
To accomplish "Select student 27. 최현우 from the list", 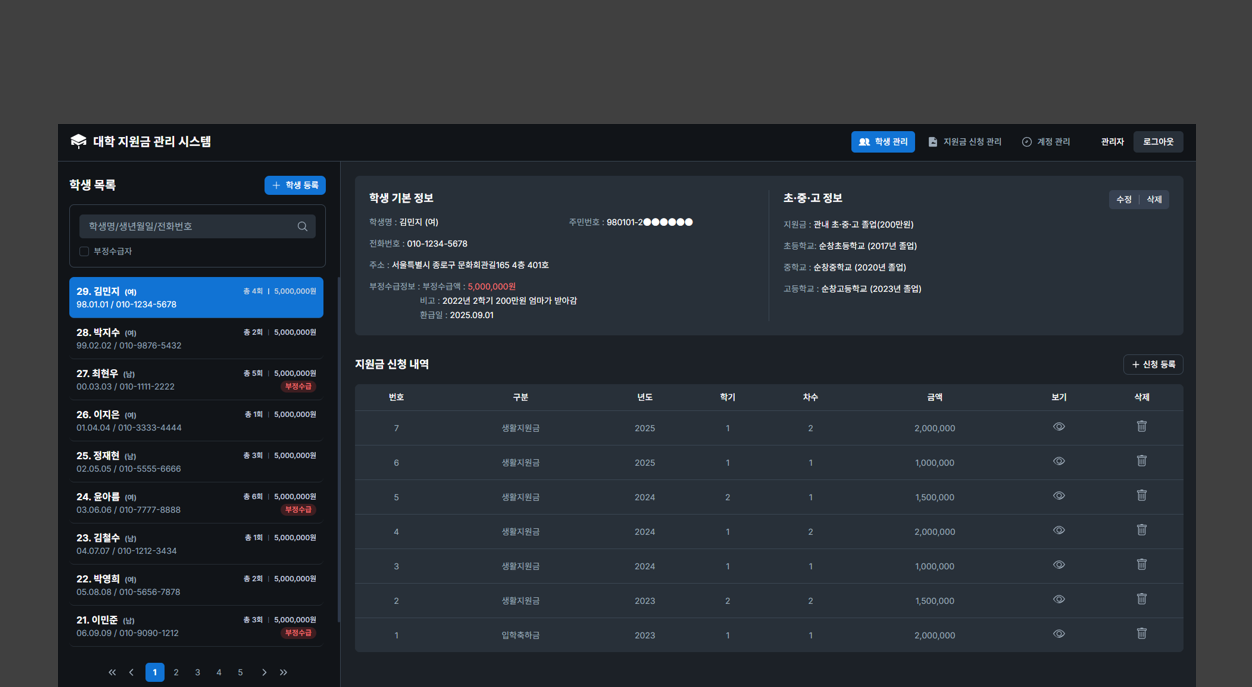I will 196,380.
